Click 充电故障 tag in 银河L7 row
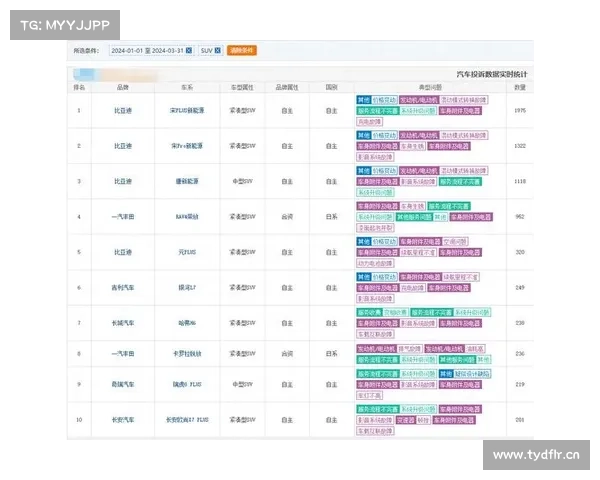600x480 pixels. click(412, 288)
